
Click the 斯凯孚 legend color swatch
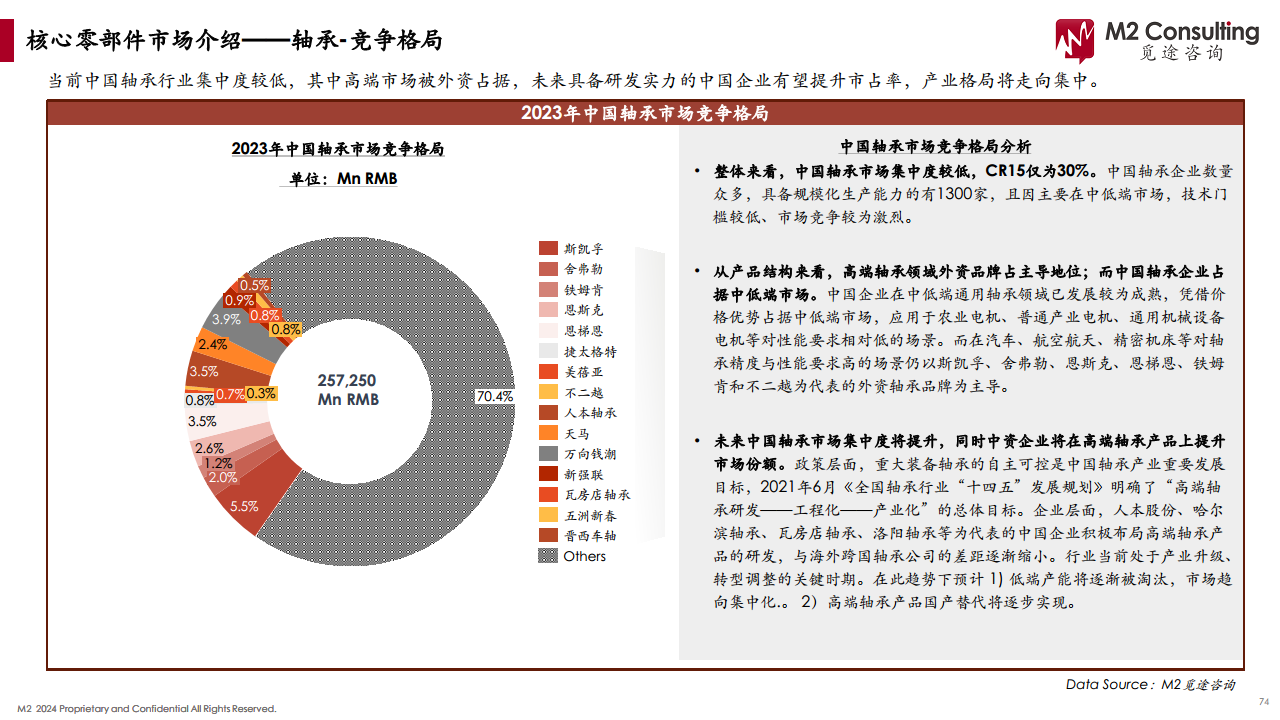click(548, 248)
